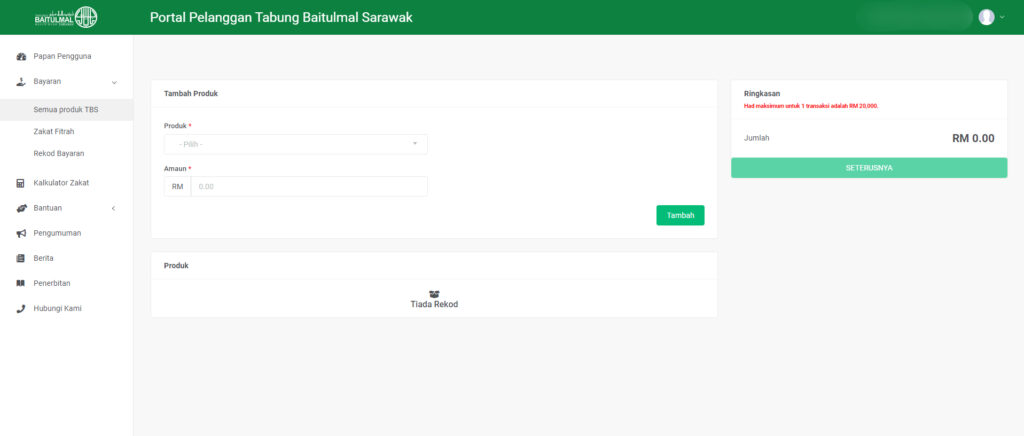Click the Tambah Produk panel heading
This screenshot has height=436, width=1024.
click(191, 93)
